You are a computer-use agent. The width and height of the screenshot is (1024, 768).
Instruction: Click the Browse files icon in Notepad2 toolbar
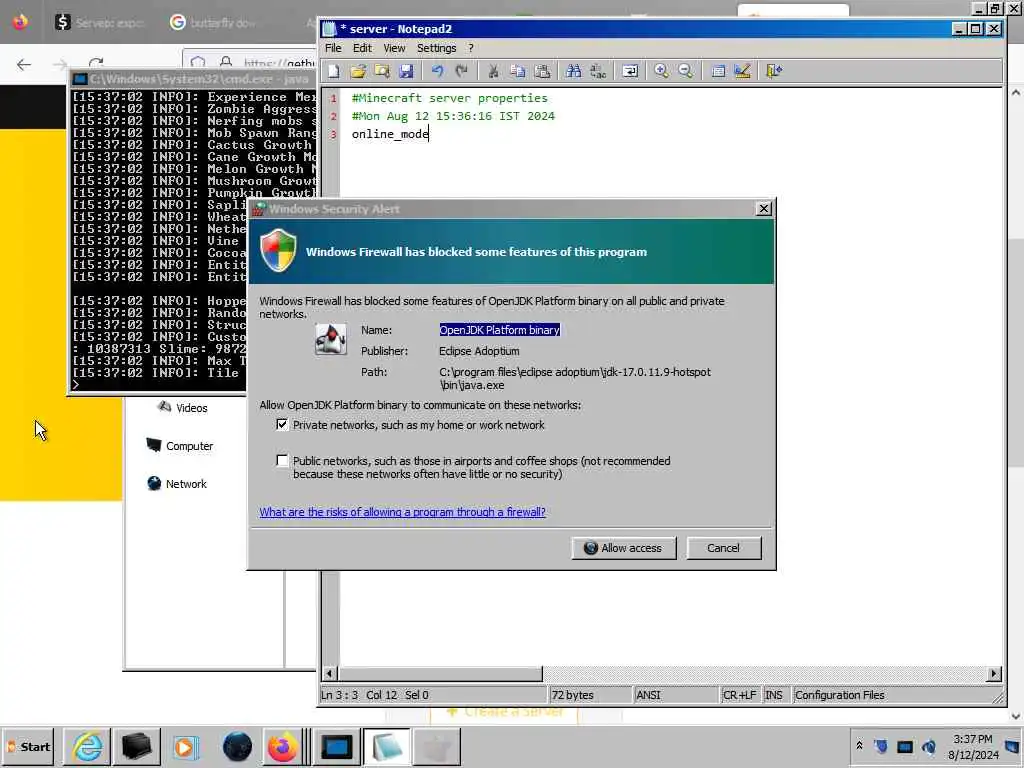coord(382,71)
